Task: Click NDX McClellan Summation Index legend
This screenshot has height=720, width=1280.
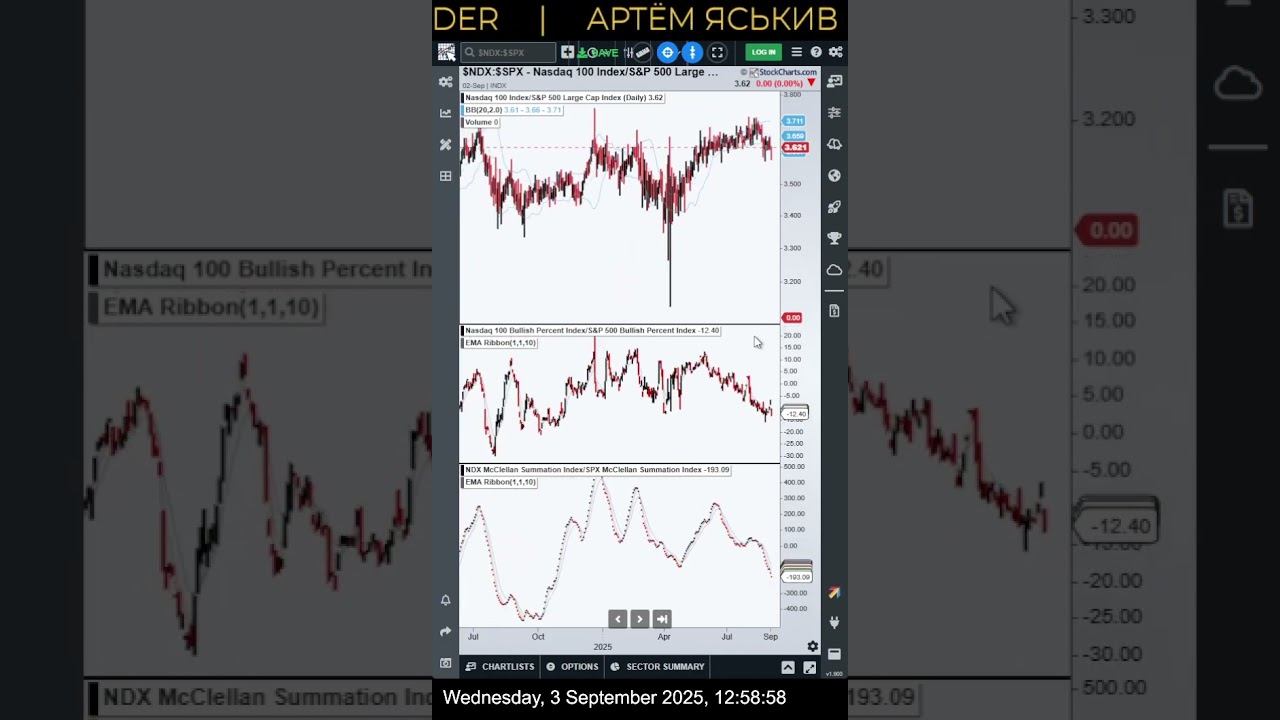Action: pyautogui.click(x=597, y=470)
